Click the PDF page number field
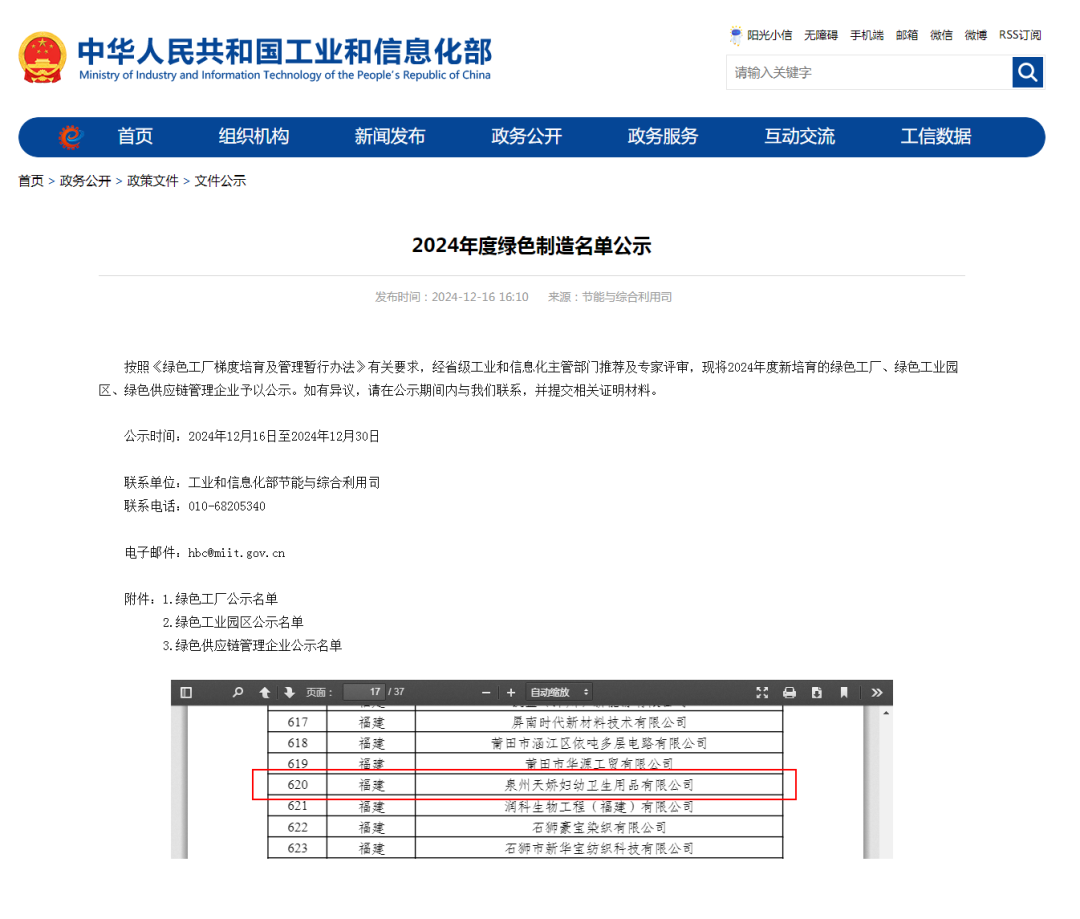Screen dimensions: 1080x919 pyautogui.click(x=364, y=692)
